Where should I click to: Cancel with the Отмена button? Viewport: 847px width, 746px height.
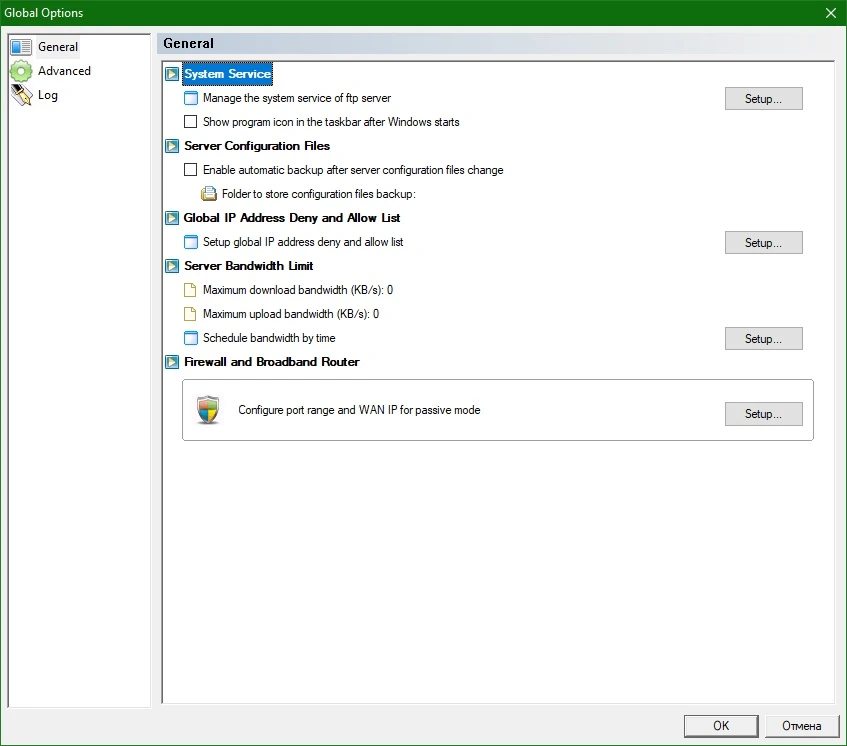(802, 725)
